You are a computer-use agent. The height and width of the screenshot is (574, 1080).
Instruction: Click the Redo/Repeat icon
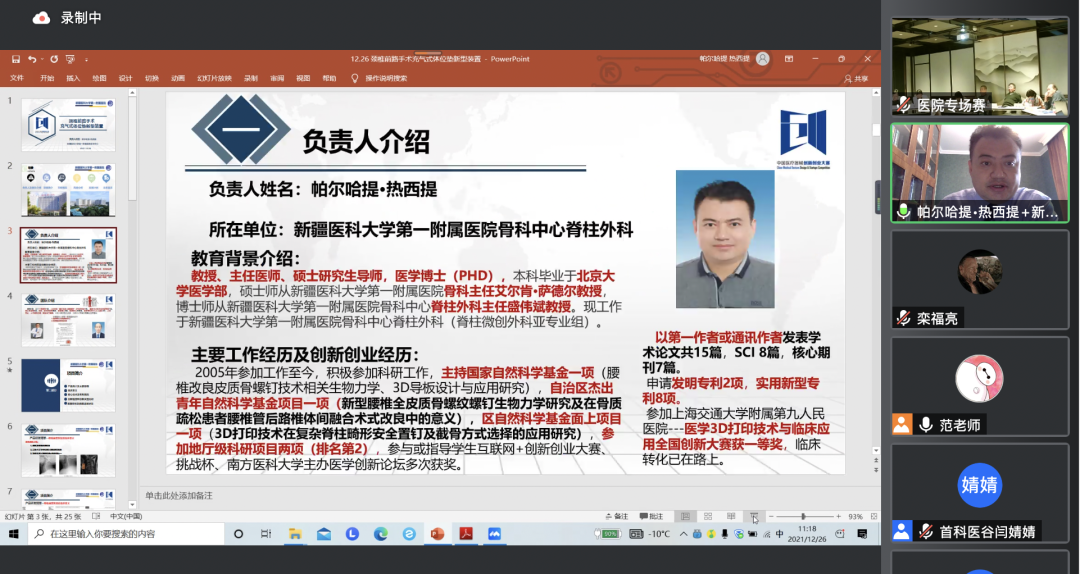click(54, 59)
